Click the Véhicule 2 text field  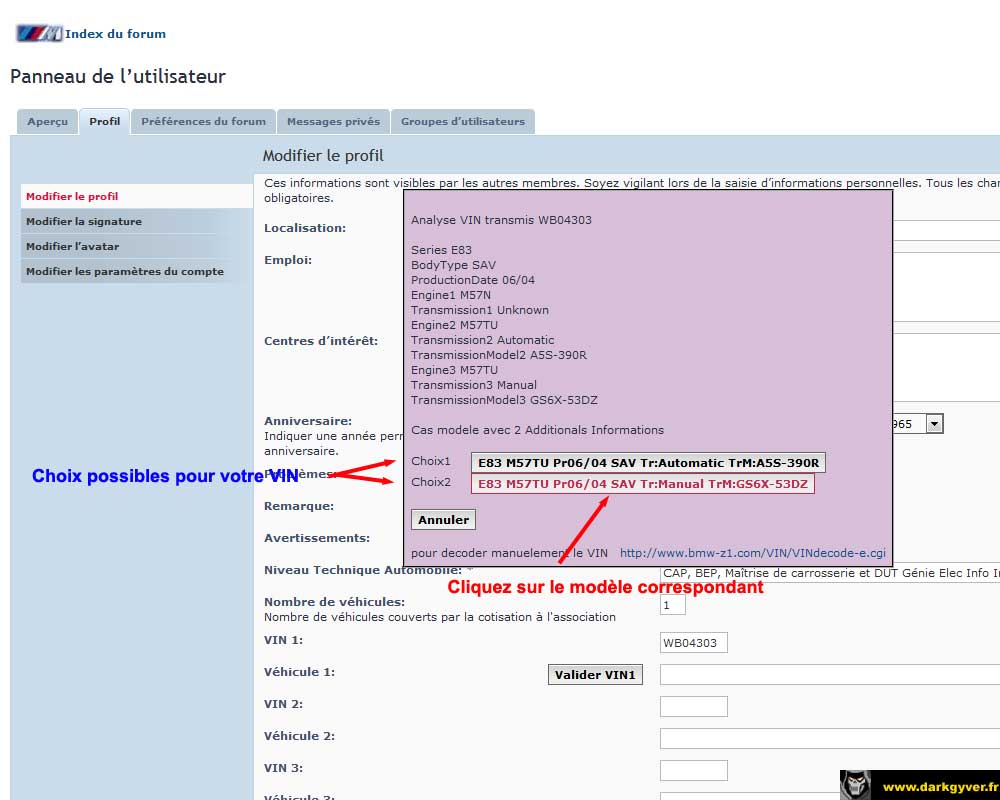(830, 738)
